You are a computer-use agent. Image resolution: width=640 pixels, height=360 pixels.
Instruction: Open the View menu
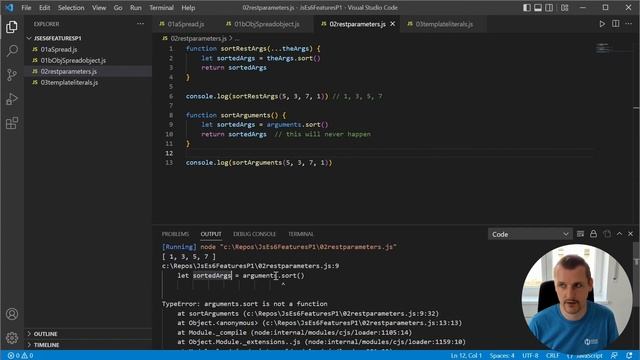(x=99, y=8)
